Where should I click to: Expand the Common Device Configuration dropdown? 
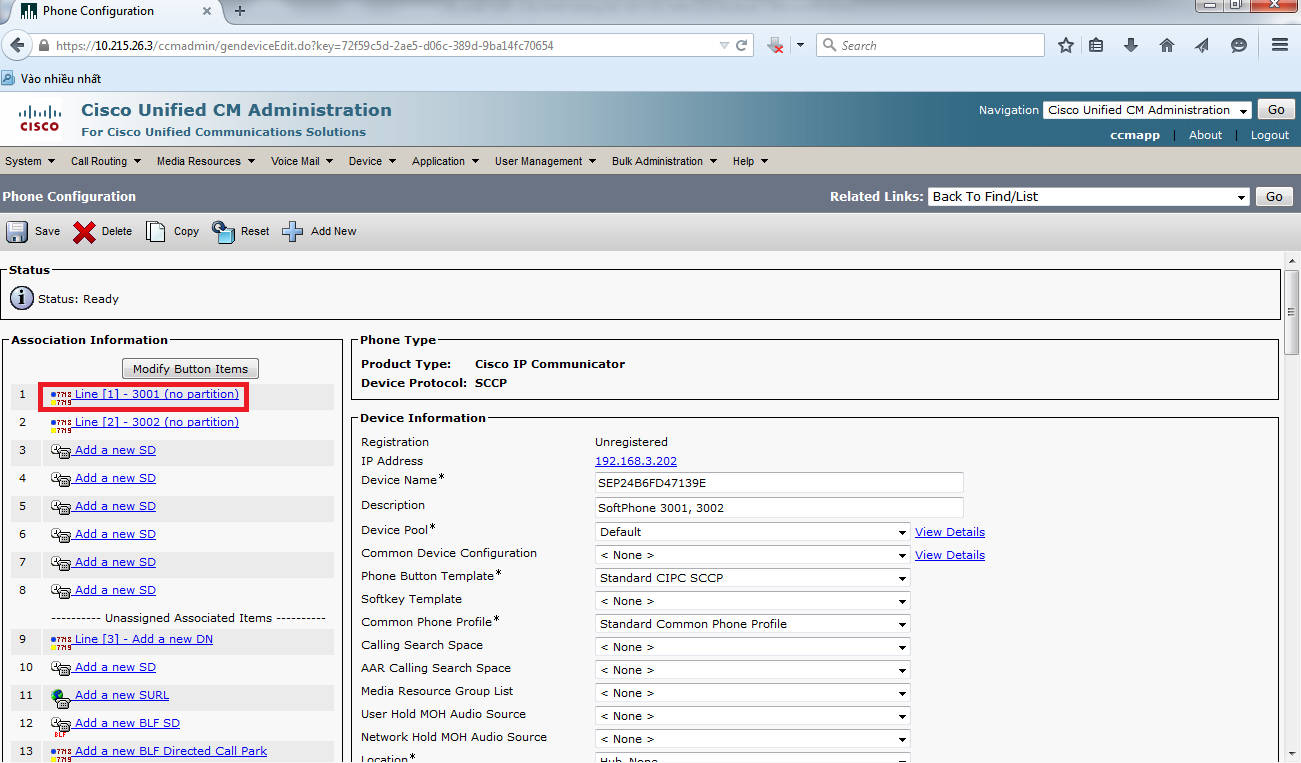[x=753, y=555]
